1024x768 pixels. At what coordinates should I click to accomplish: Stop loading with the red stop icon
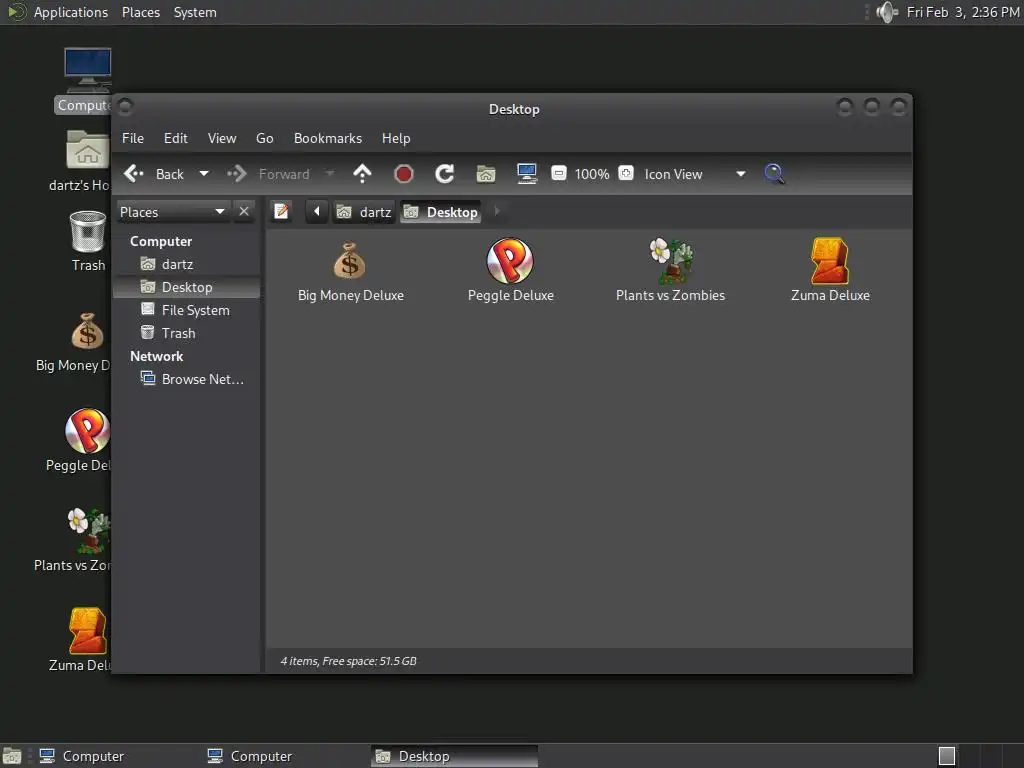pos(404,174)
